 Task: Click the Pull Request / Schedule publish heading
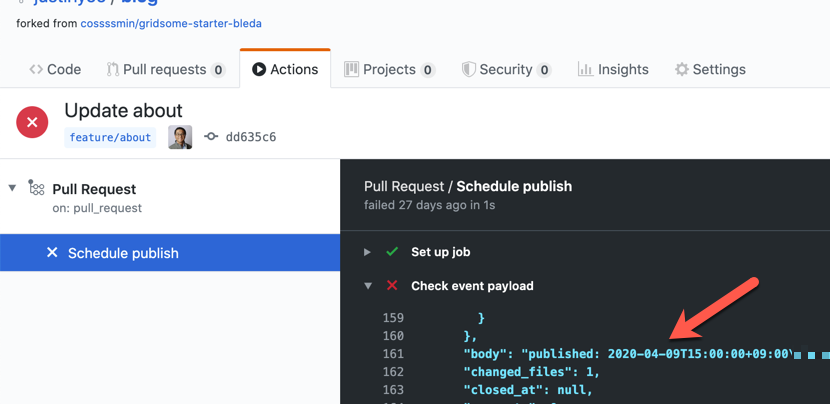pyautogui.click(x=468, y=186)
